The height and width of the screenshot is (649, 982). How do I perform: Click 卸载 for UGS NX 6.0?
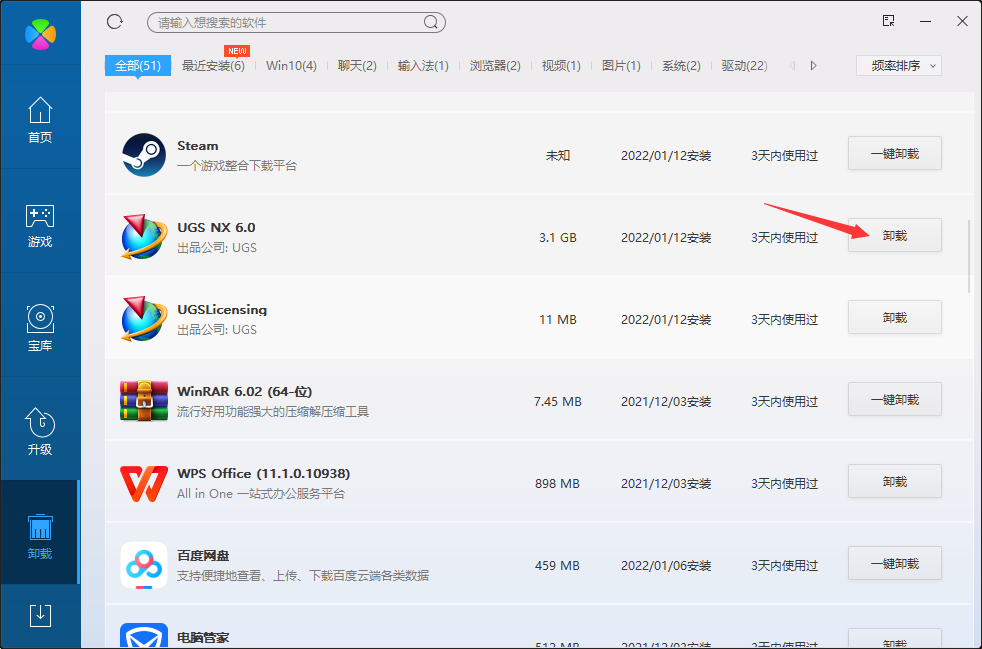click(x=895, y=236)
